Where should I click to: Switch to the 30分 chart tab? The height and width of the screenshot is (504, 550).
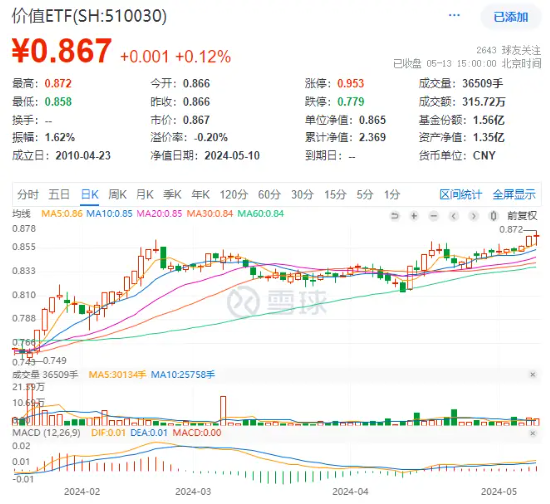pyautogui.click(x=302, y=194)
